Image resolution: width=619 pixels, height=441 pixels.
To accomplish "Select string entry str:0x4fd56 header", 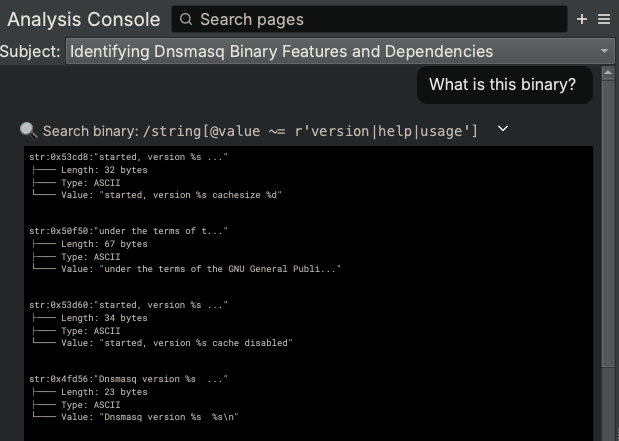I will tap(129, 379).
